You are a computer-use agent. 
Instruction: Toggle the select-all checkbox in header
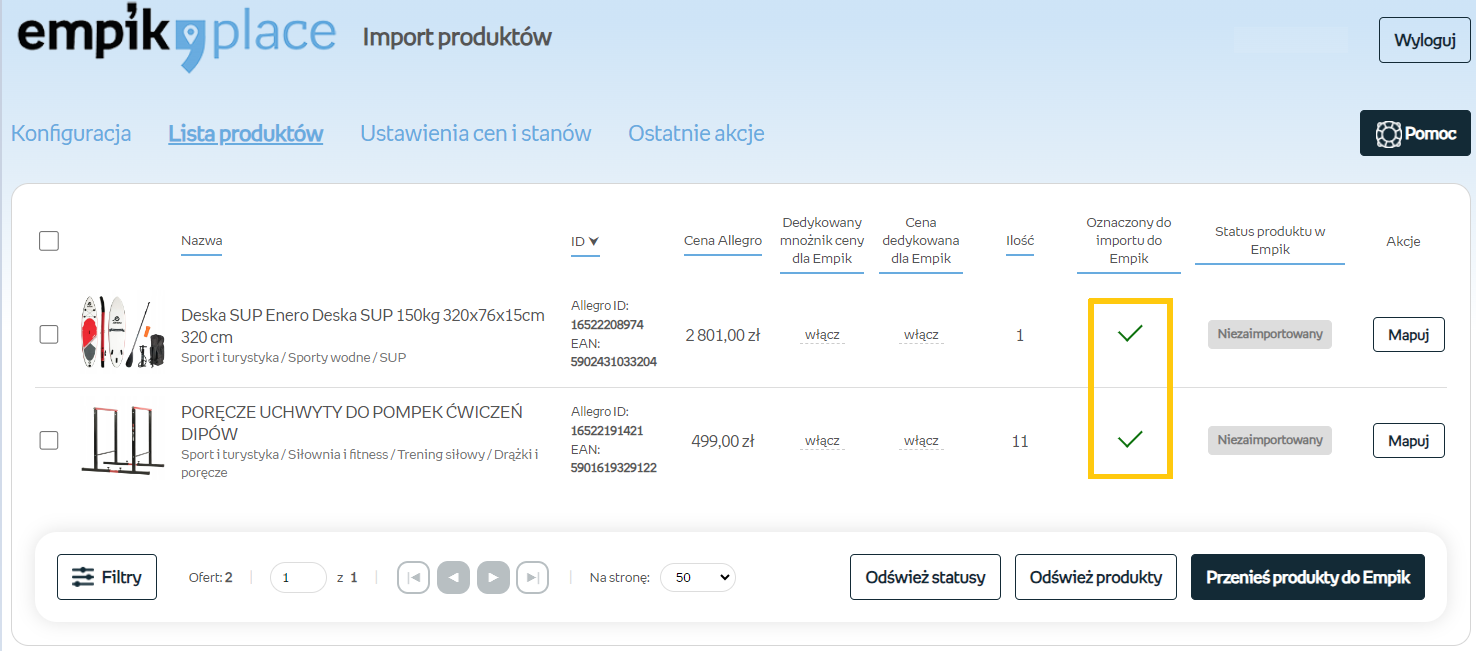[49, 241]
